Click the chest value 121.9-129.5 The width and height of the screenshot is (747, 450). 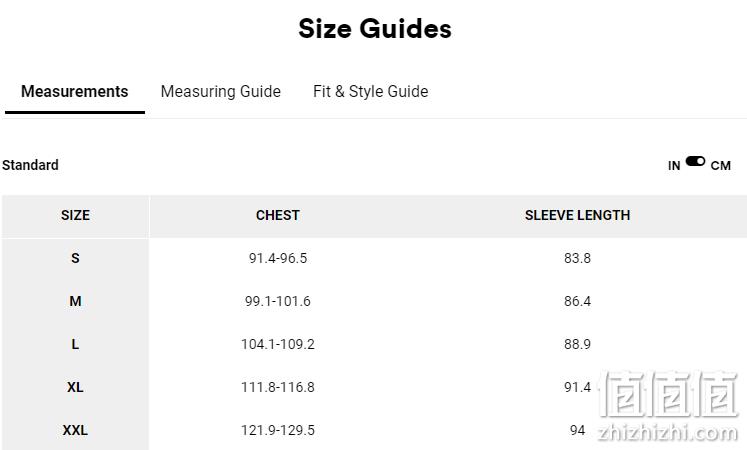pyautogui.click(x=278, y=430)
